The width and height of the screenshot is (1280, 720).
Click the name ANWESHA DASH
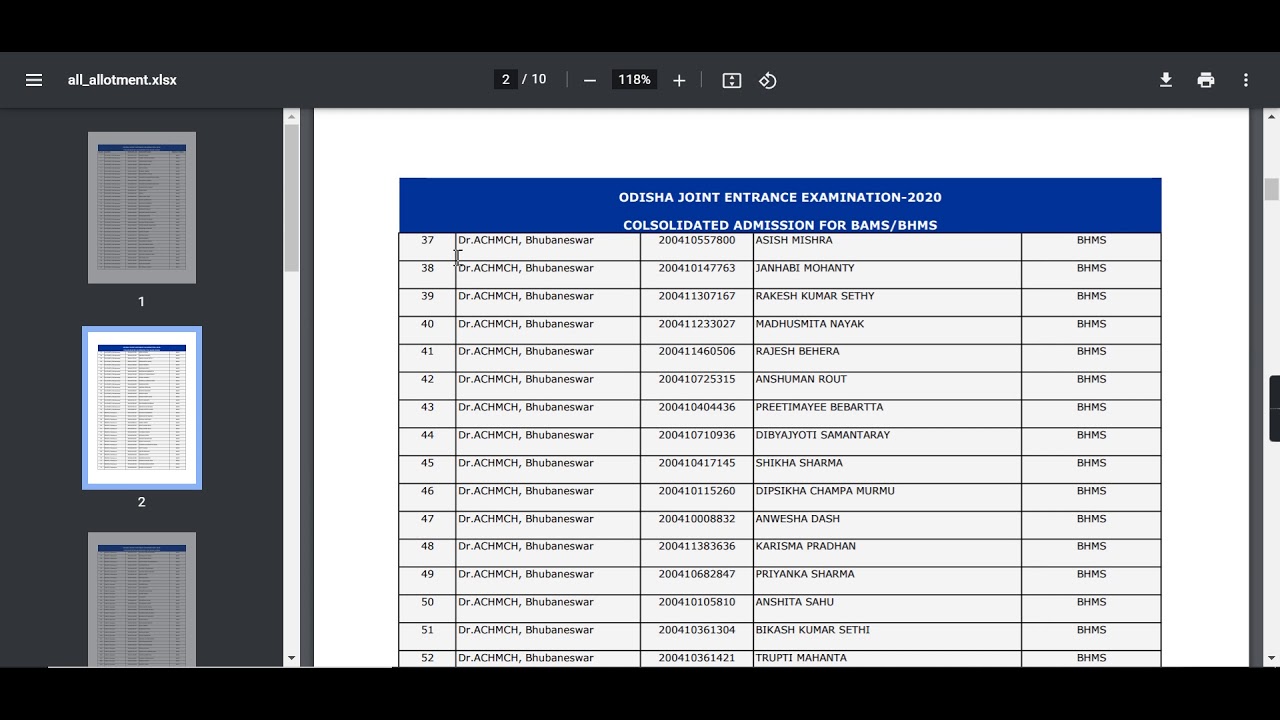pyautogui.click(x=797, y=519)
